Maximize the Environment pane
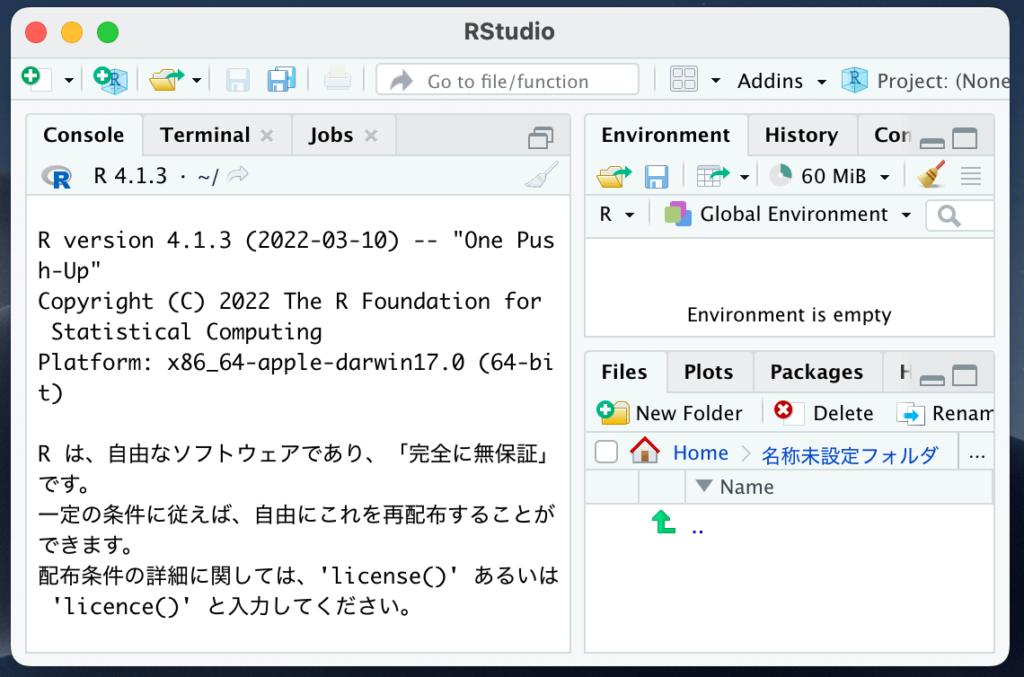 coord(965,138)
